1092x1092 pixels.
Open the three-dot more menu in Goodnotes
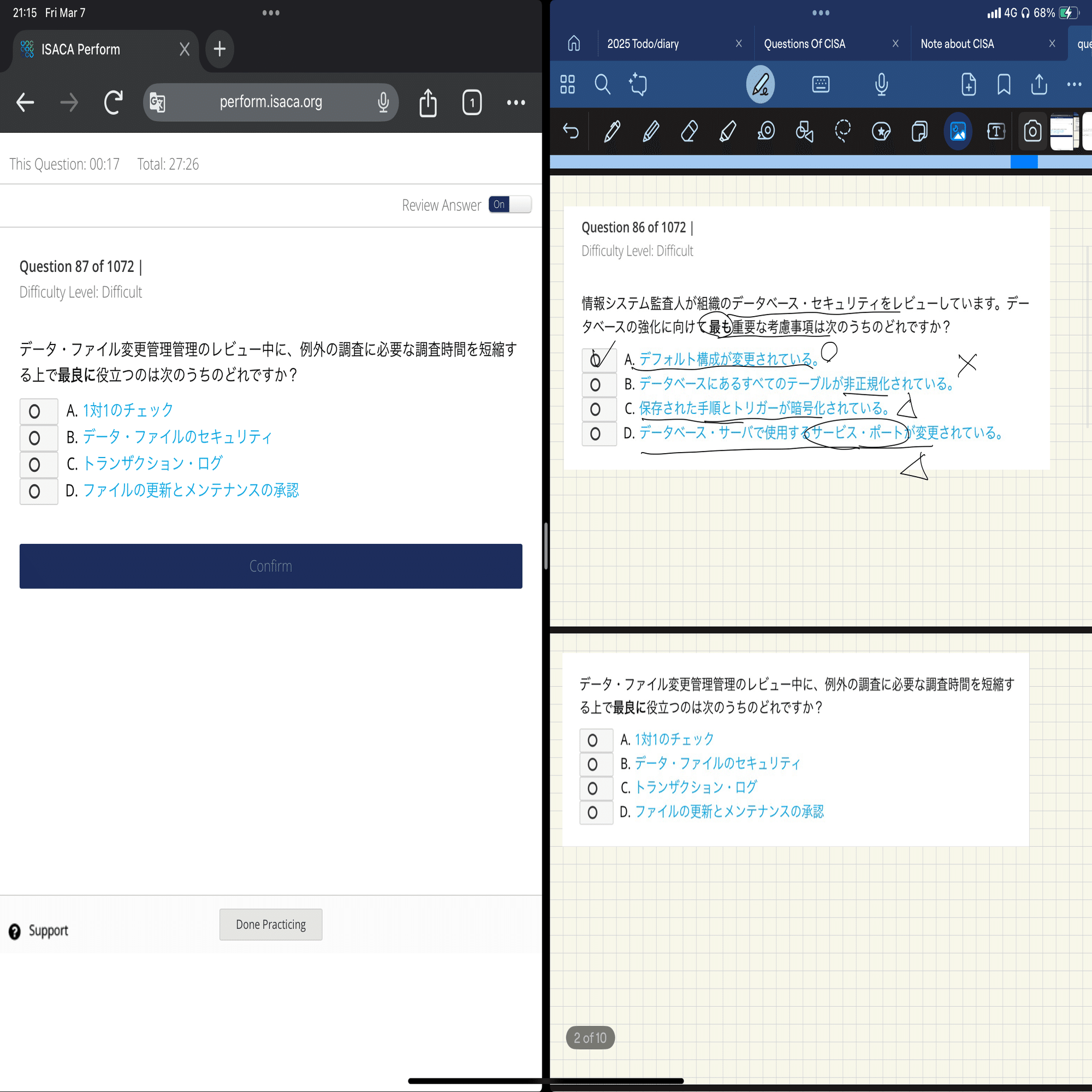(x=1073, y=85)
